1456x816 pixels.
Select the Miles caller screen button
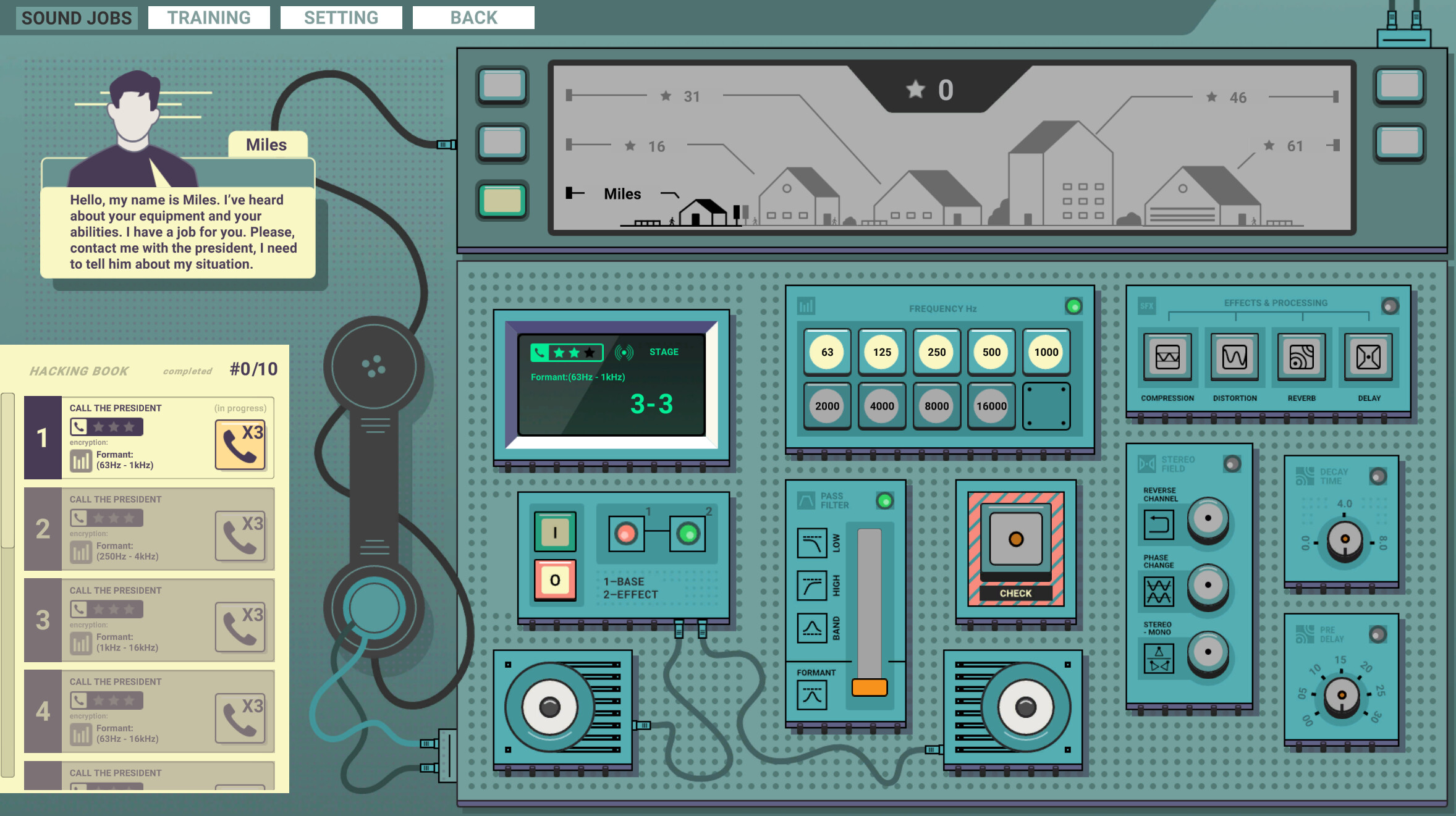(x=502, y=200)
